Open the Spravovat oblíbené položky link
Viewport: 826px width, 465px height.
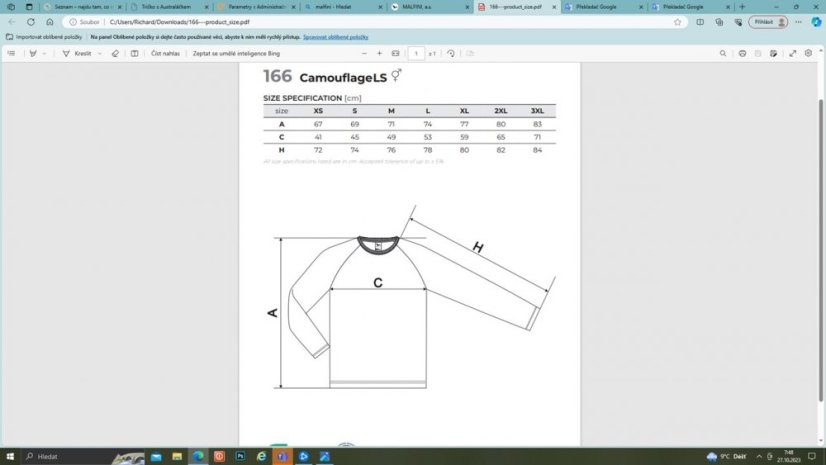336,37
